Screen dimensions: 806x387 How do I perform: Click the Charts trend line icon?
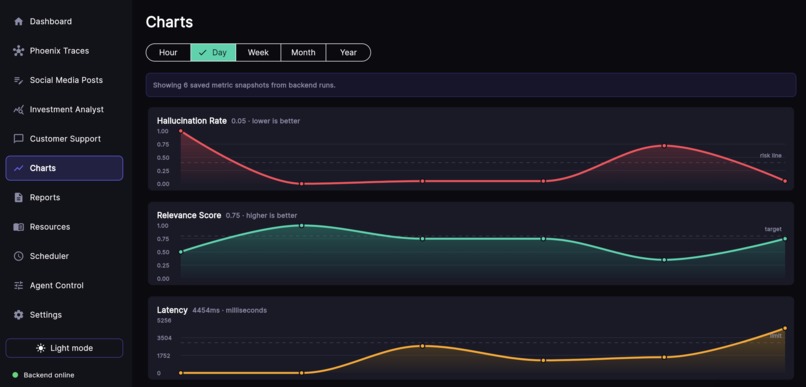[19, 168]
